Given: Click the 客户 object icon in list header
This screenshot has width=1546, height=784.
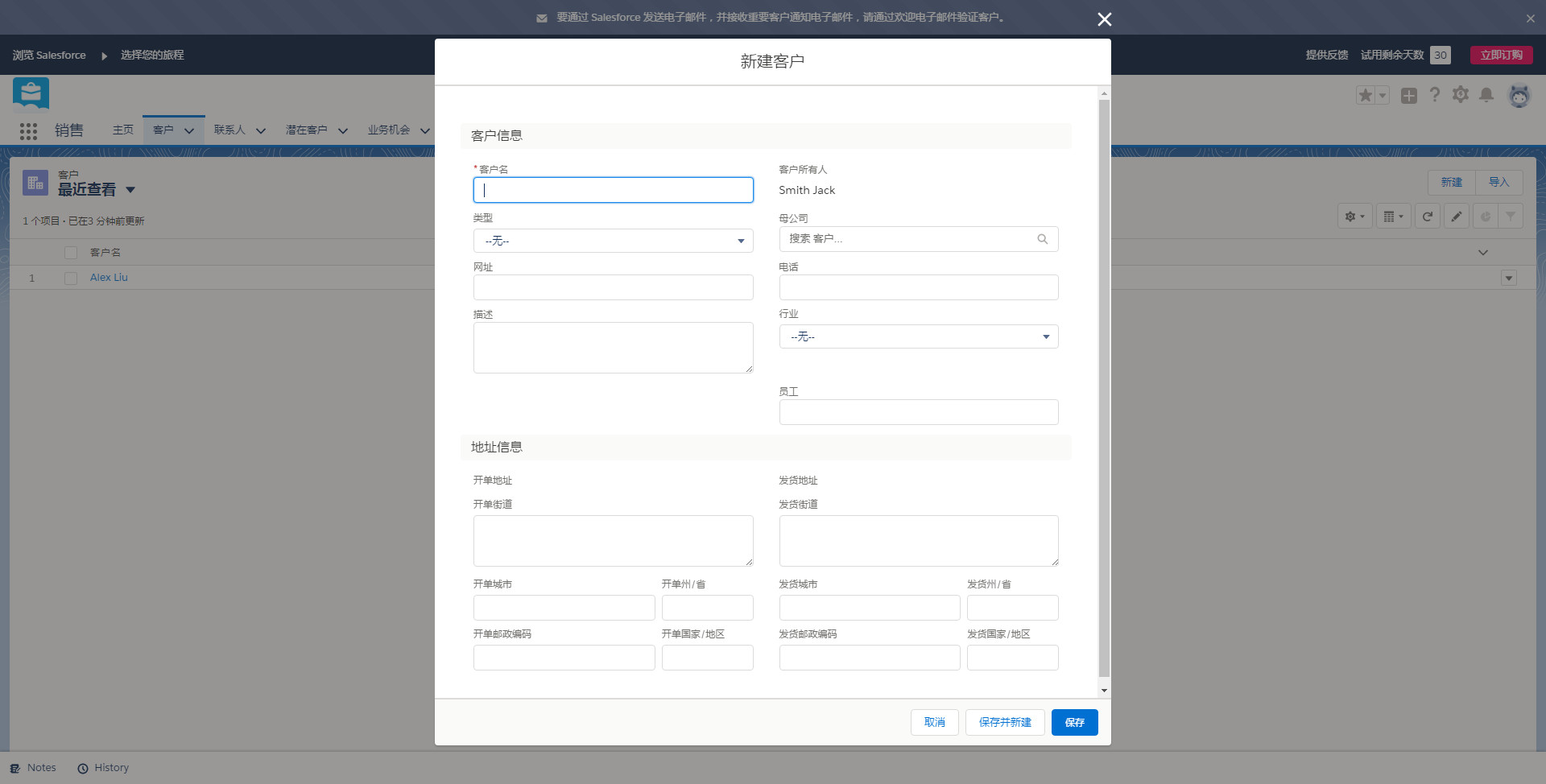Looking at the screenshot, I should (35, 184).
